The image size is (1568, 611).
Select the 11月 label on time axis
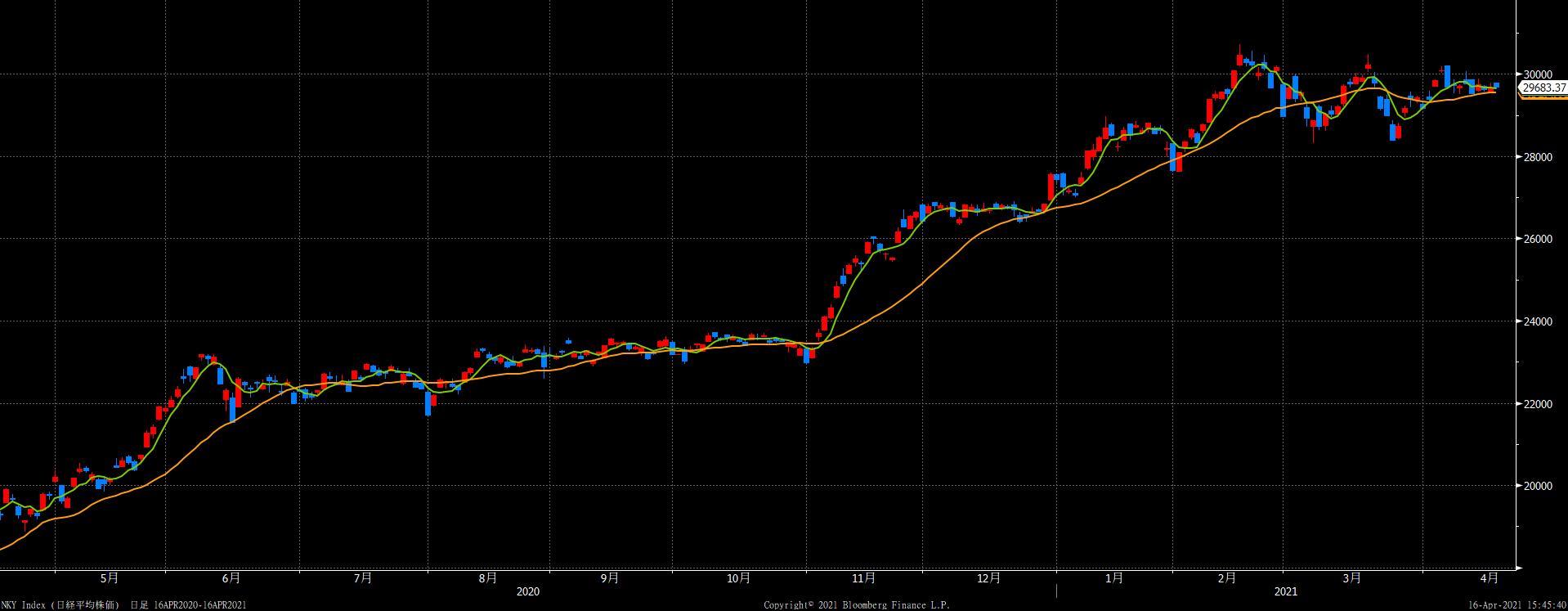864,578
